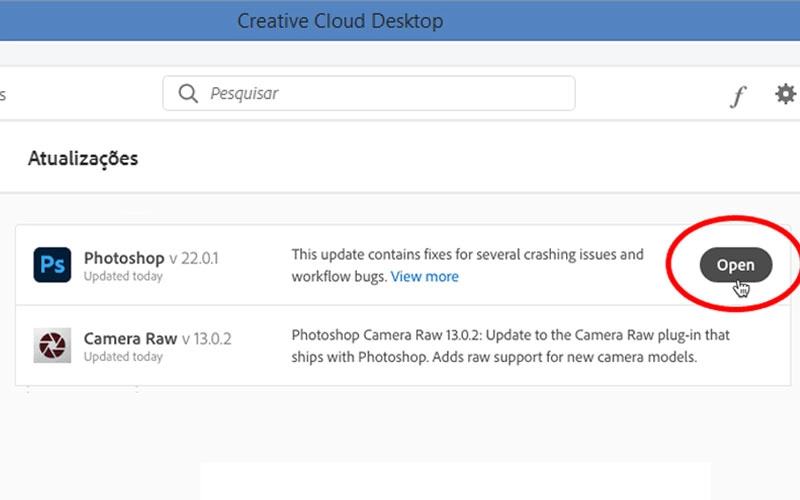Open settings with the gear icon
This screenshot has height=500, width=800.
tap(786, 94)
